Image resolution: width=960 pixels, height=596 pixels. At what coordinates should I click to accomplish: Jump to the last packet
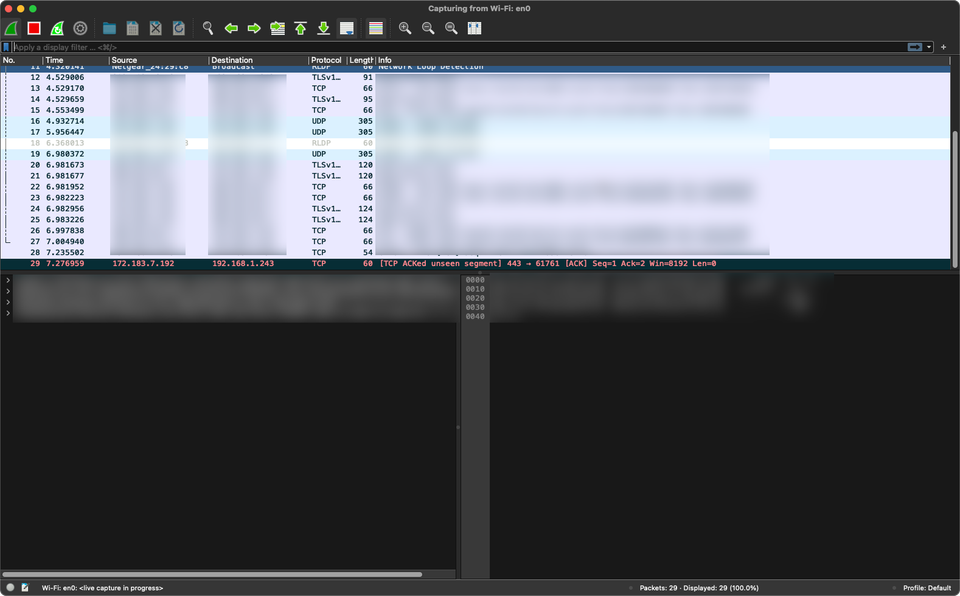(324, 28)
